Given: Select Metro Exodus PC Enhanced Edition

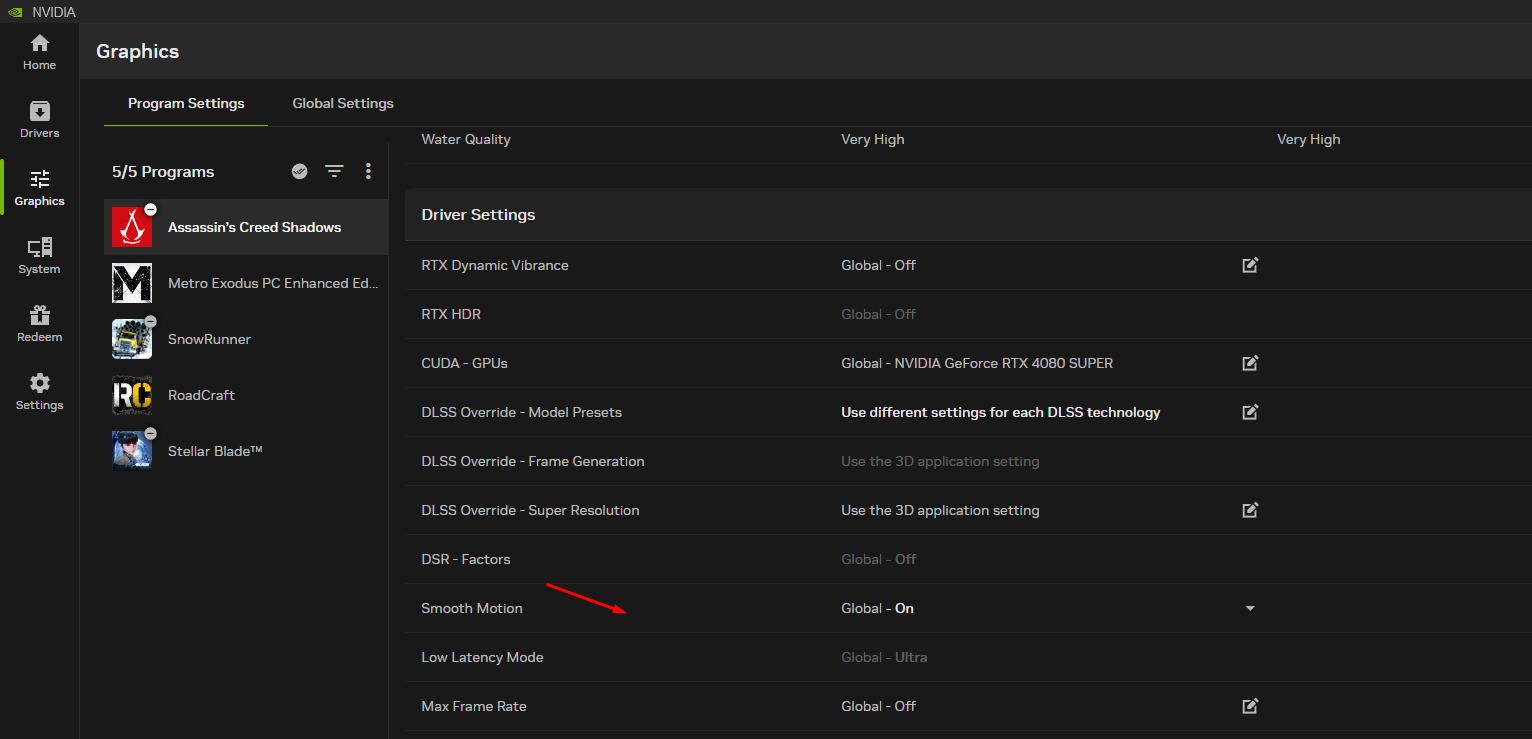Looking at the screenshot, I should [x=246, y=283].
